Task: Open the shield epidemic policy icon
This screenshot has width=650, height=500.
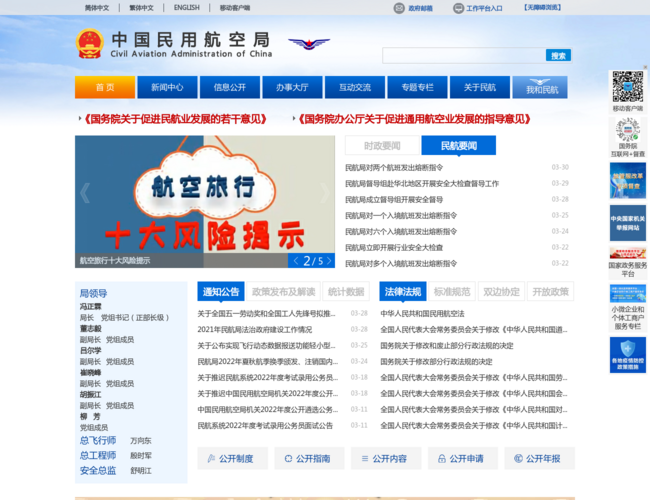Action: pos(628,355)
